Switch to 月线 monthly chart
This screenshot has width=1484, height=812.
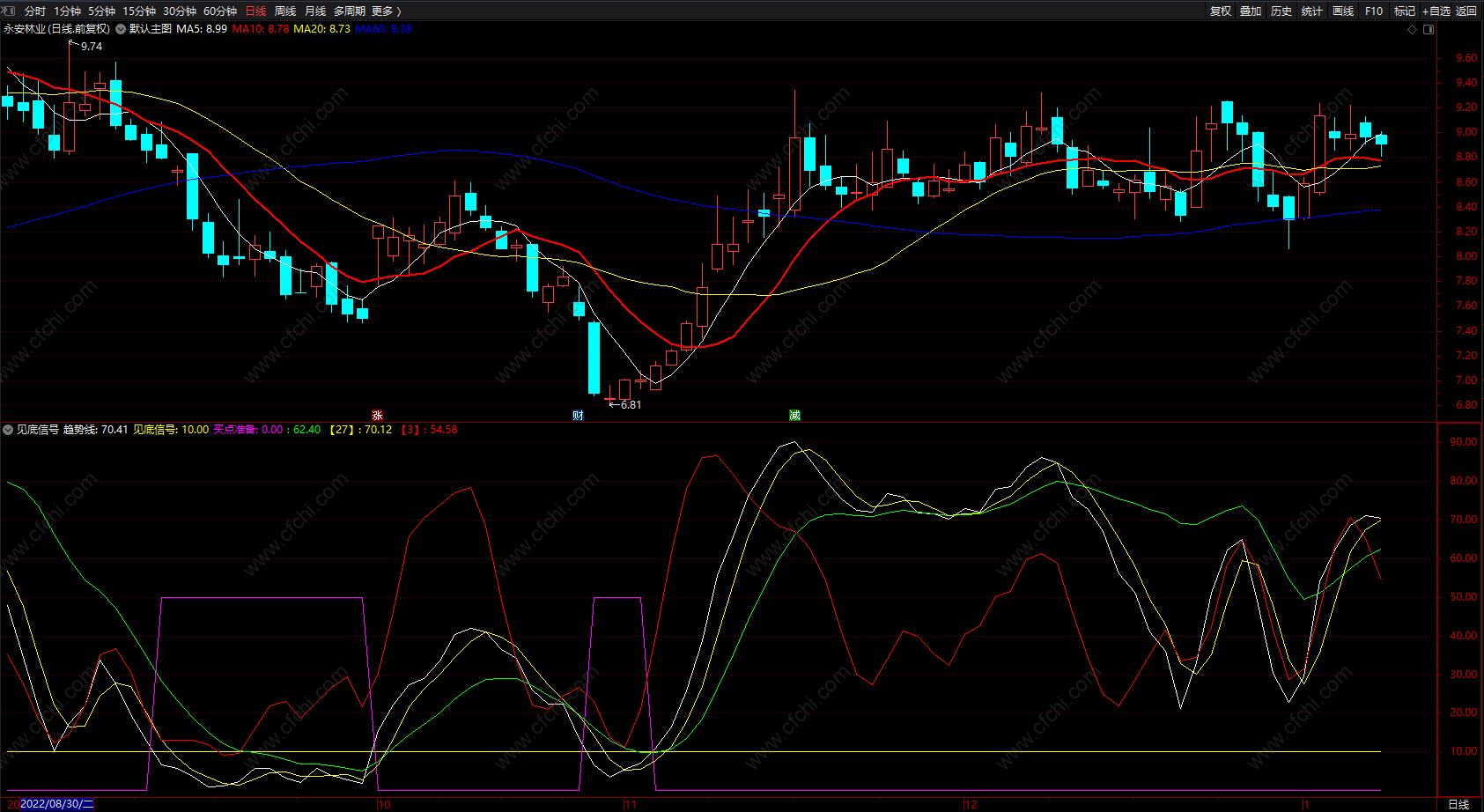pyautogui.click(x=315, y=11)
